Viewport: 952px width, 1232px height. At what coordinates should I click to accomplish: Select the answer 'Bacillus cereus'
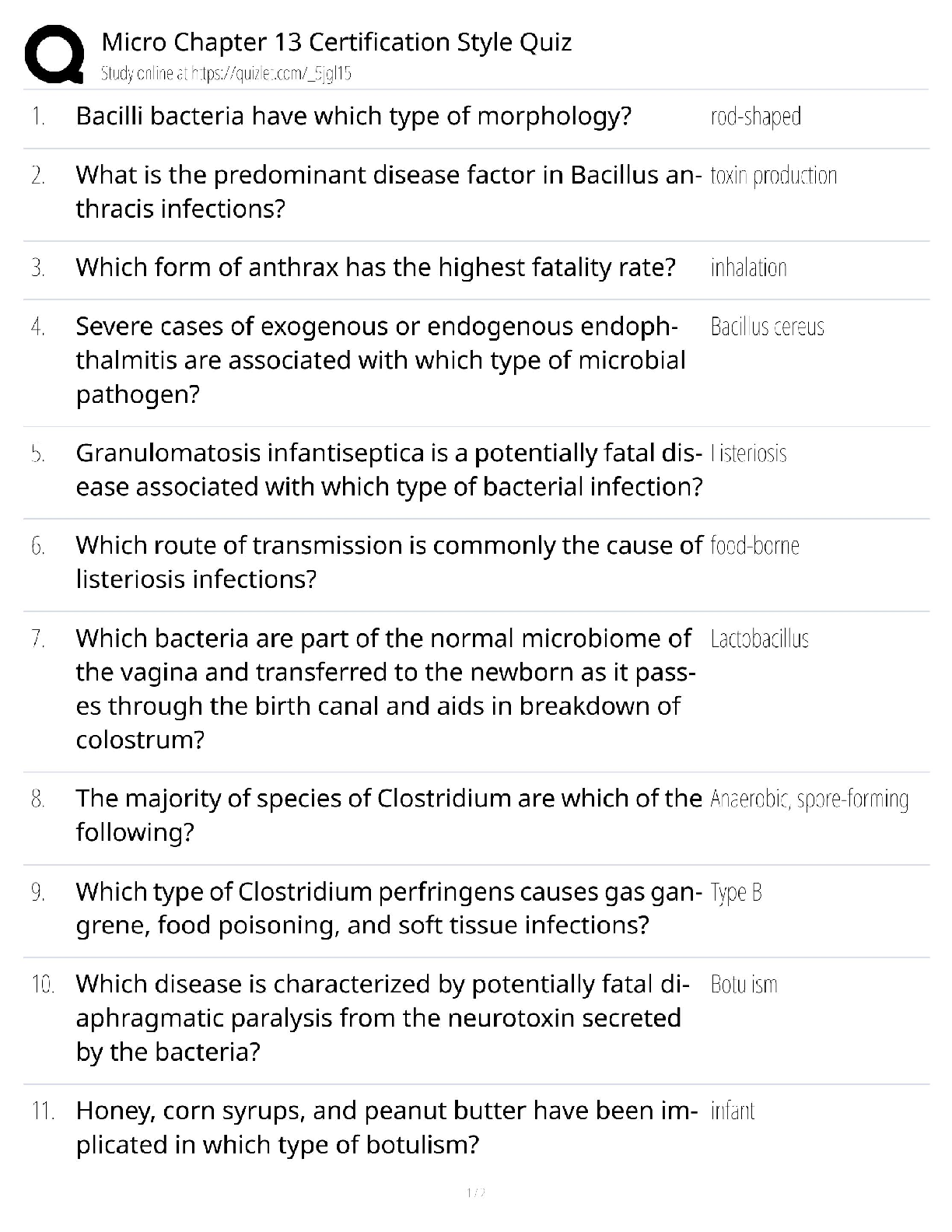pyautogui.click(x=767, y=327)
